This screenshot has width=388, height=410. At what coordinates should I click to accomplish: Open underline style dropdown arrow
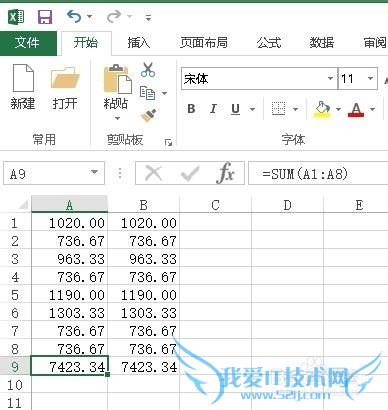coord(252,109)
